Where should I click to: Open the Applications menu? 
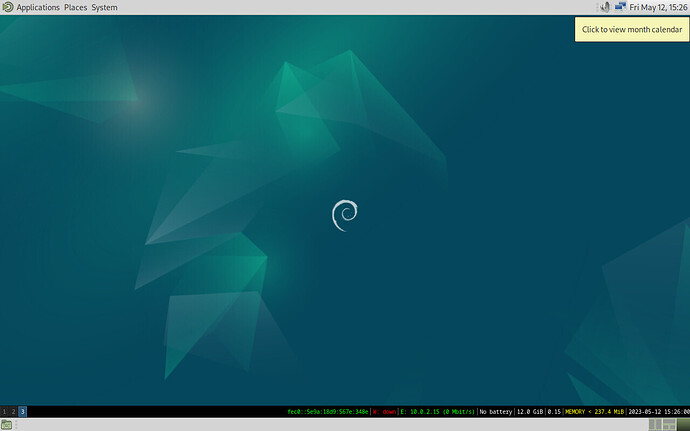tap(38, 7)
